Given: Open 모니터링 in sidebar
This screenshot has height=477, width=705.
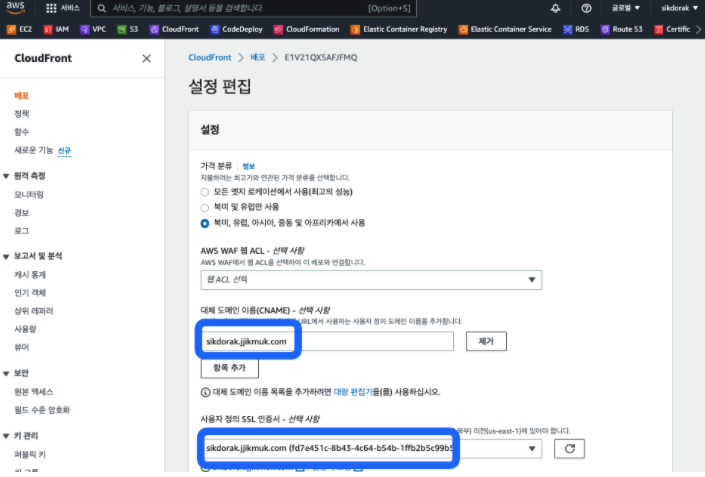Looking at the screenshot, I should point(29,195).
